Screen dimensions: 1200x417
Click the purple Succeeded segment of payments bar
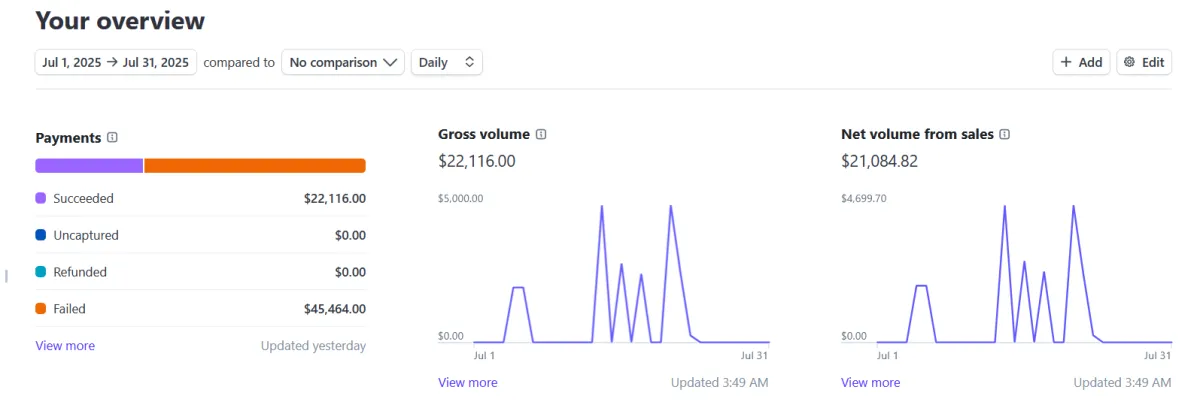click(x=89, y=166)
